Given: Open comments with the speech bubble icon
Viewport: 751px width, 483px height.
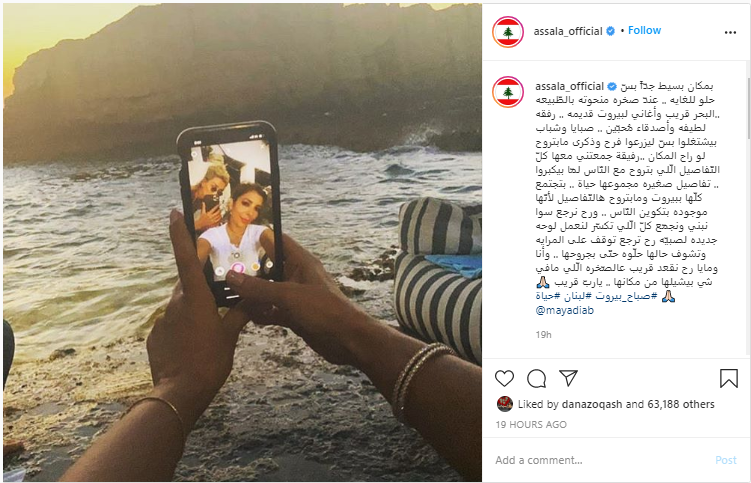Looking at the screenshot, I should 536,379.
